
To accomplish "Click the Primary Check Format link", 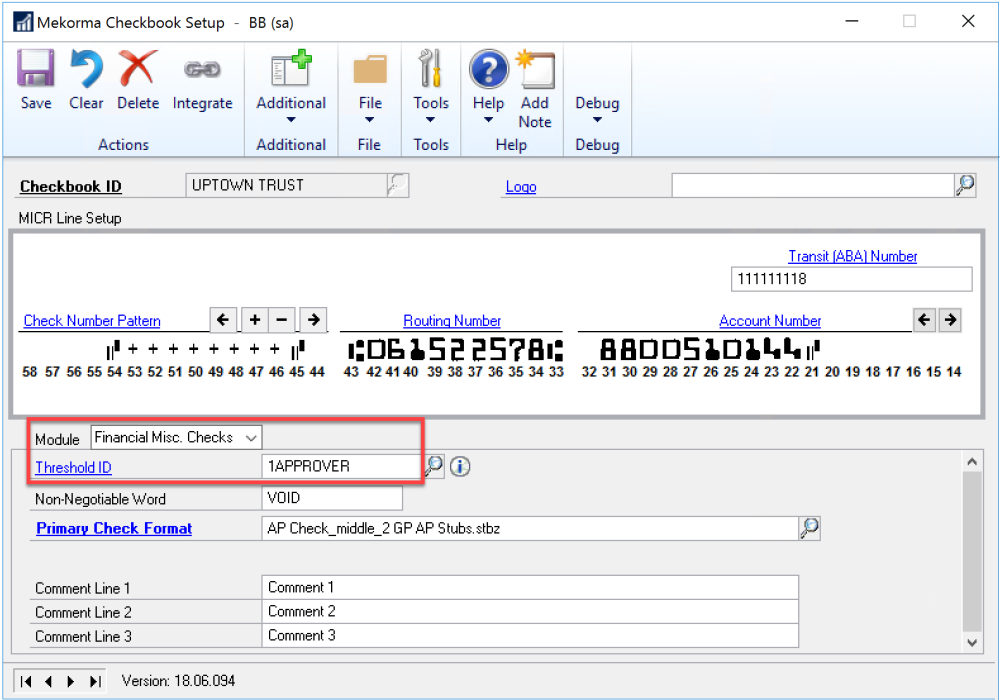I will pos(114,529).
